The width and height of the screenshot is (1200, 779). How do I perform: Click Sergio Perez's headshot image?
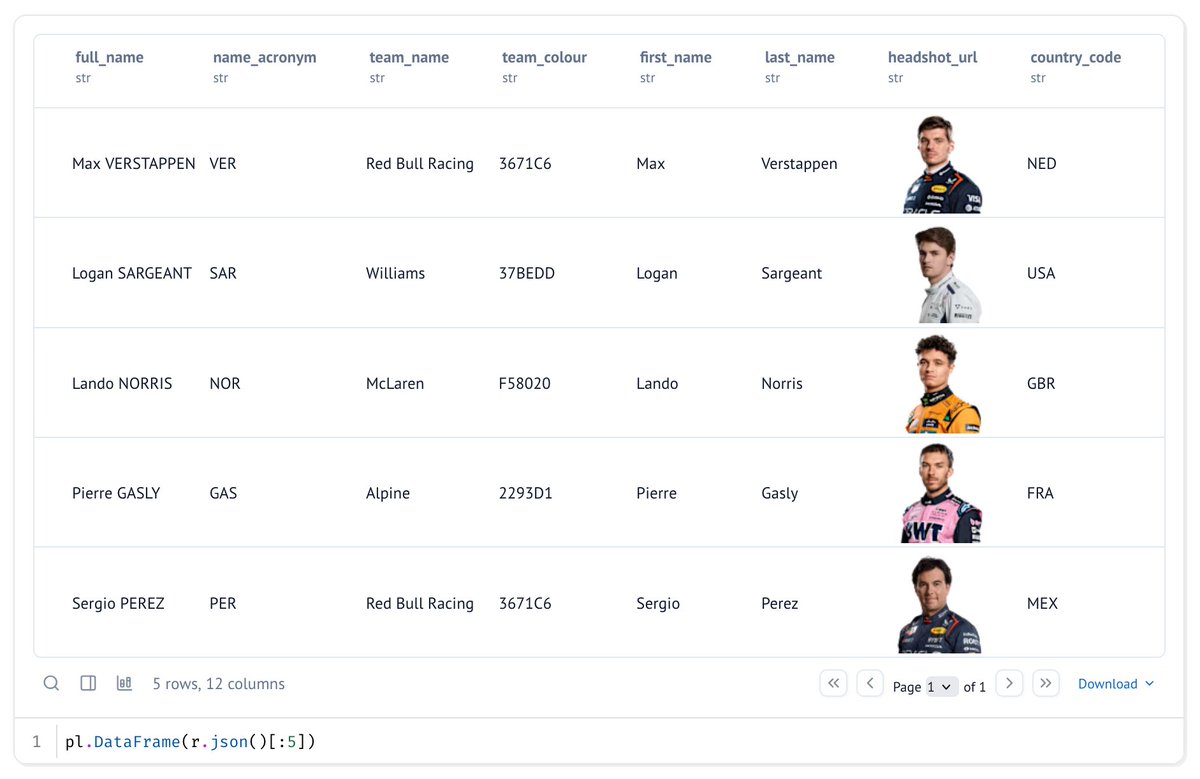click(942, 604)
